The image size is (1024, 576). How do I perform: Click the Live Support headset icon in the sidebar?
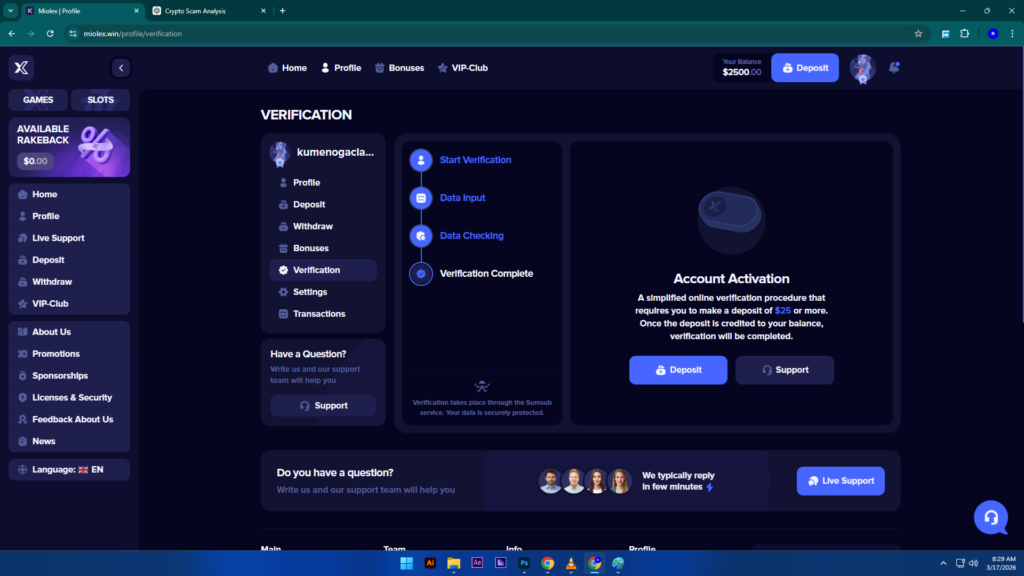(25, 238)
